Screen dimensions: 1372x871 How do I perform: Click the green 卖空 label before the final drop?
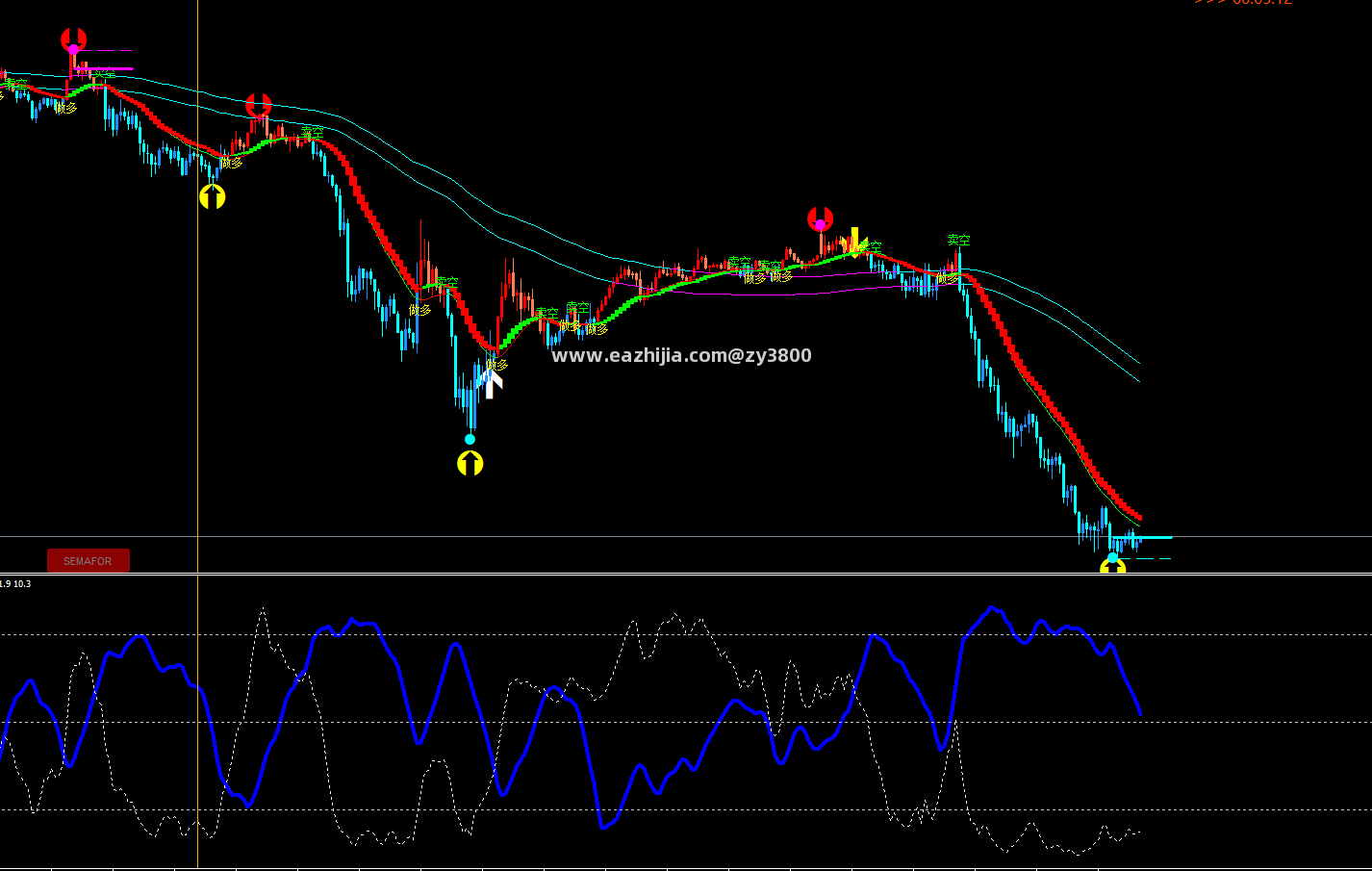click(x=958, y=241)
